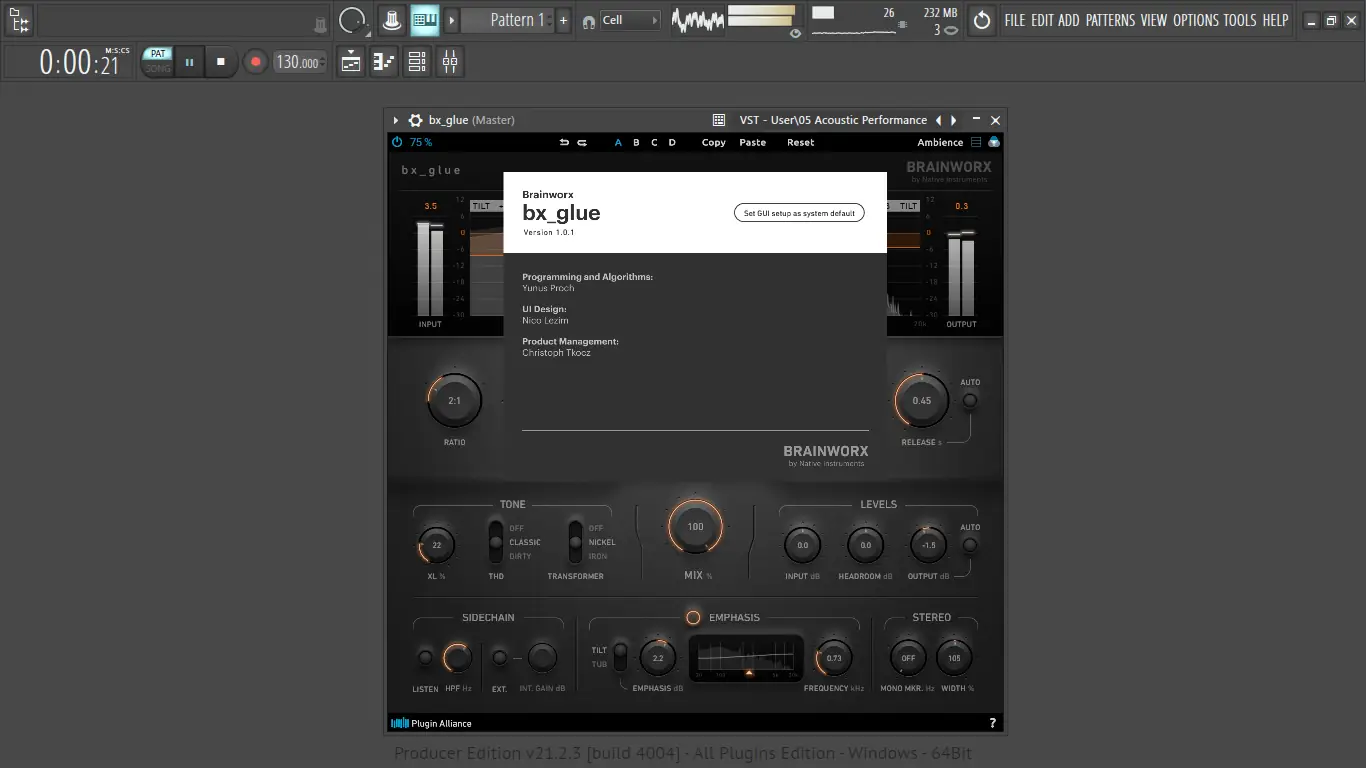
Task: Click the tempo field showing 130.000
Action: (x=299, y=62)
